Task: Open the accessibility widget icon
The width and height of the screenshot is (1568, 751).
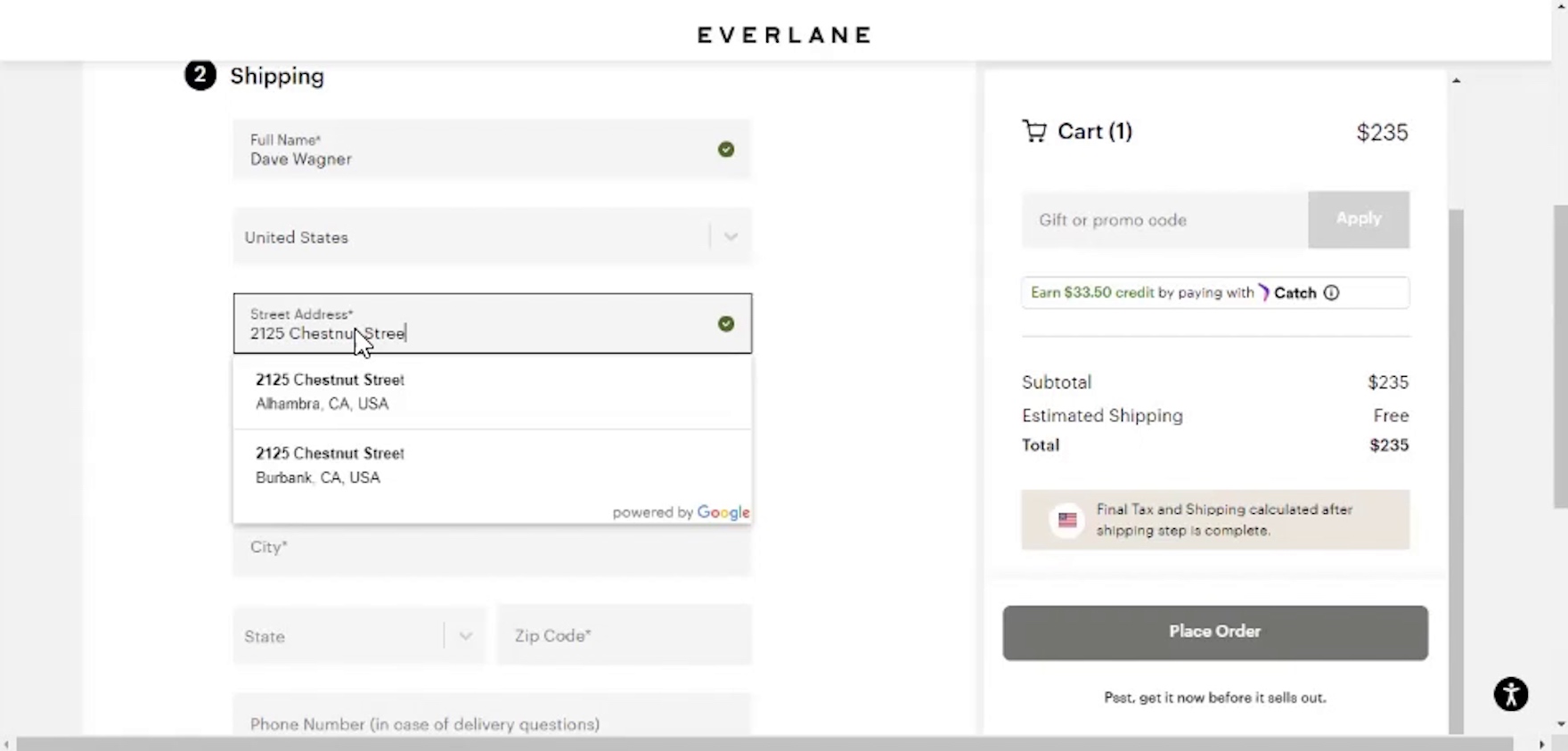Action: coord(1510,694)
